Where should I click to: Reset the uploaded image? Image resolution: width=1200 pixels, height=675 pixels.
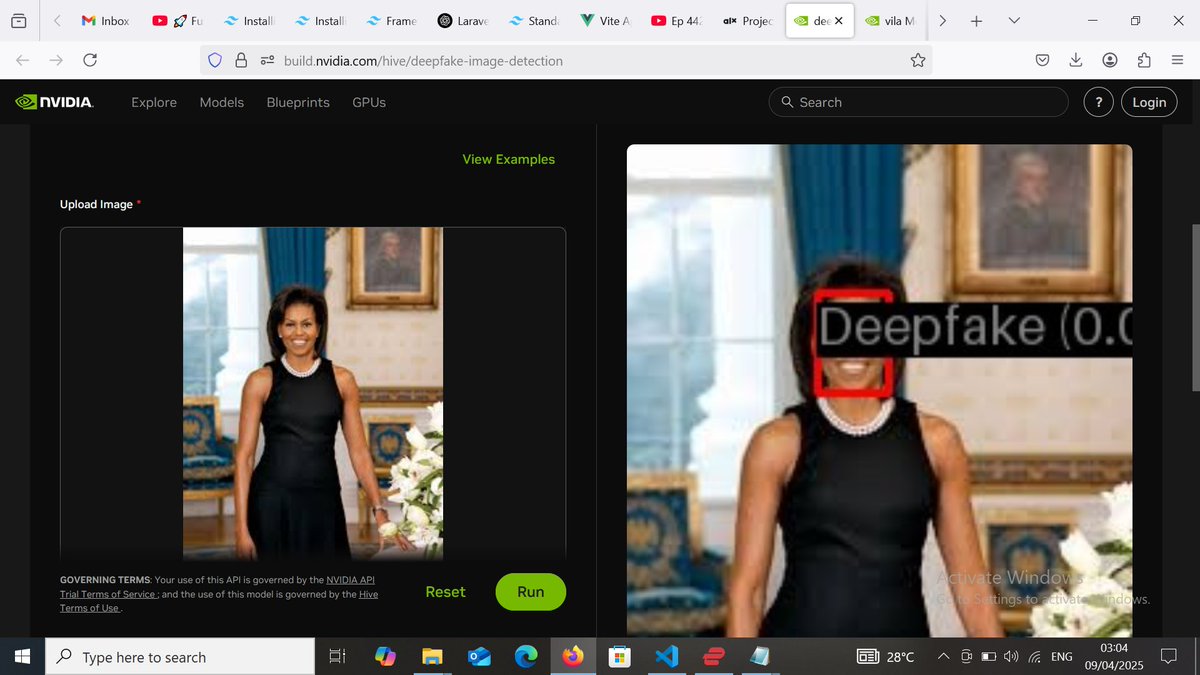(445, 592)
